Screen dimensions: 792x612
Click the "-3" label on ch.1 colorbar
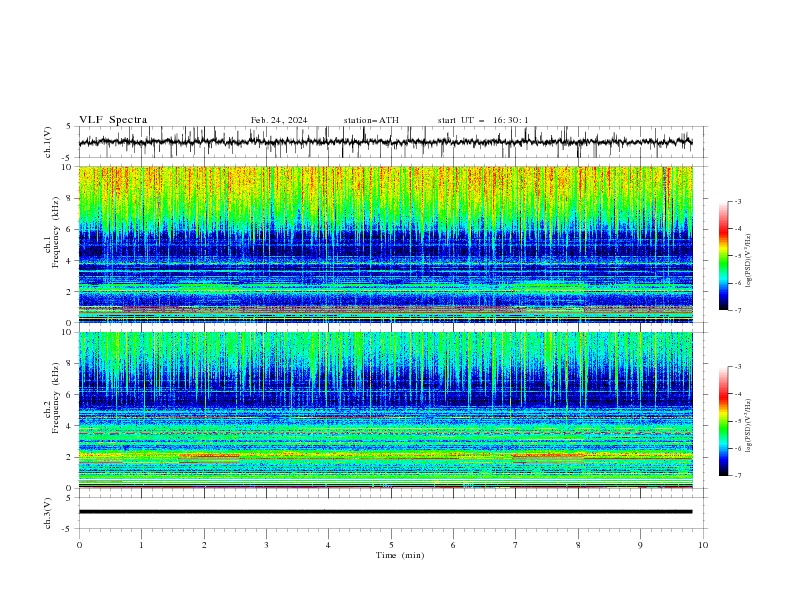click(x=737, y=201)
